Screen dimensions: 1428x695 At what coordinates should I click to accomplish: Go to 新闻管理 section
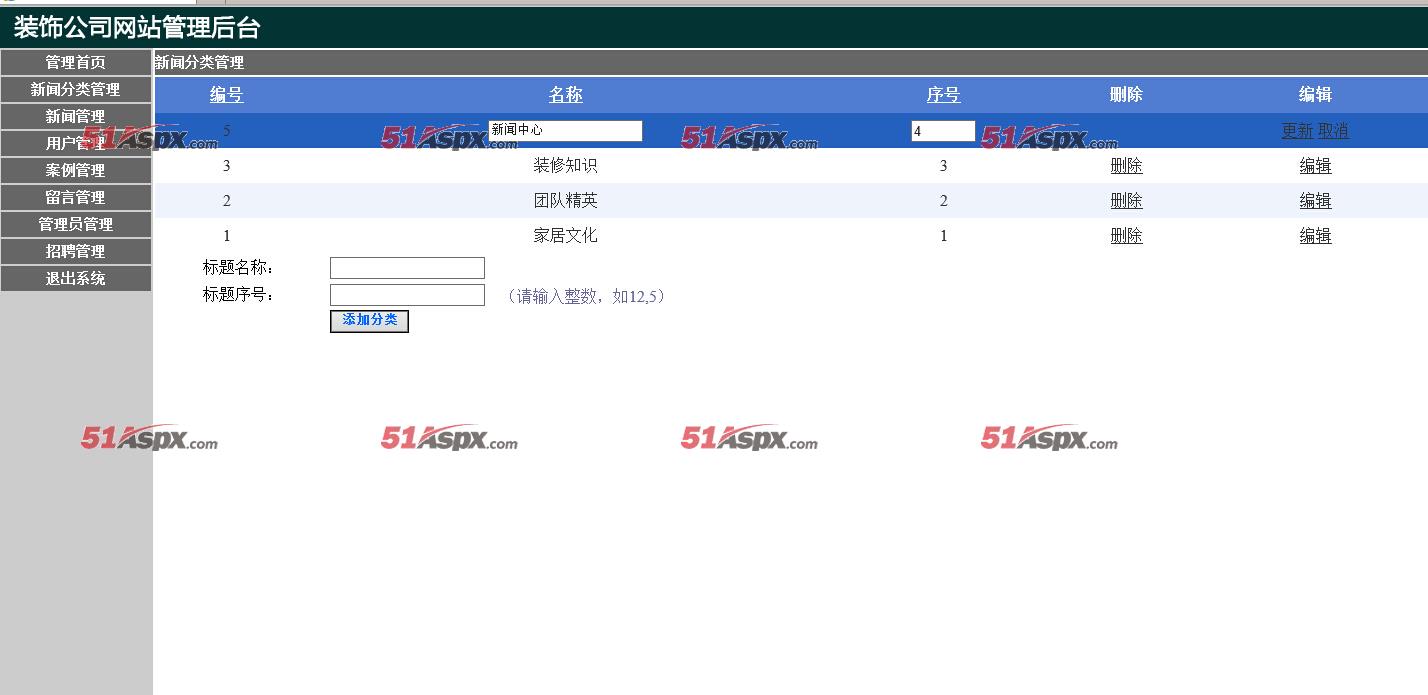pos(75,116)
